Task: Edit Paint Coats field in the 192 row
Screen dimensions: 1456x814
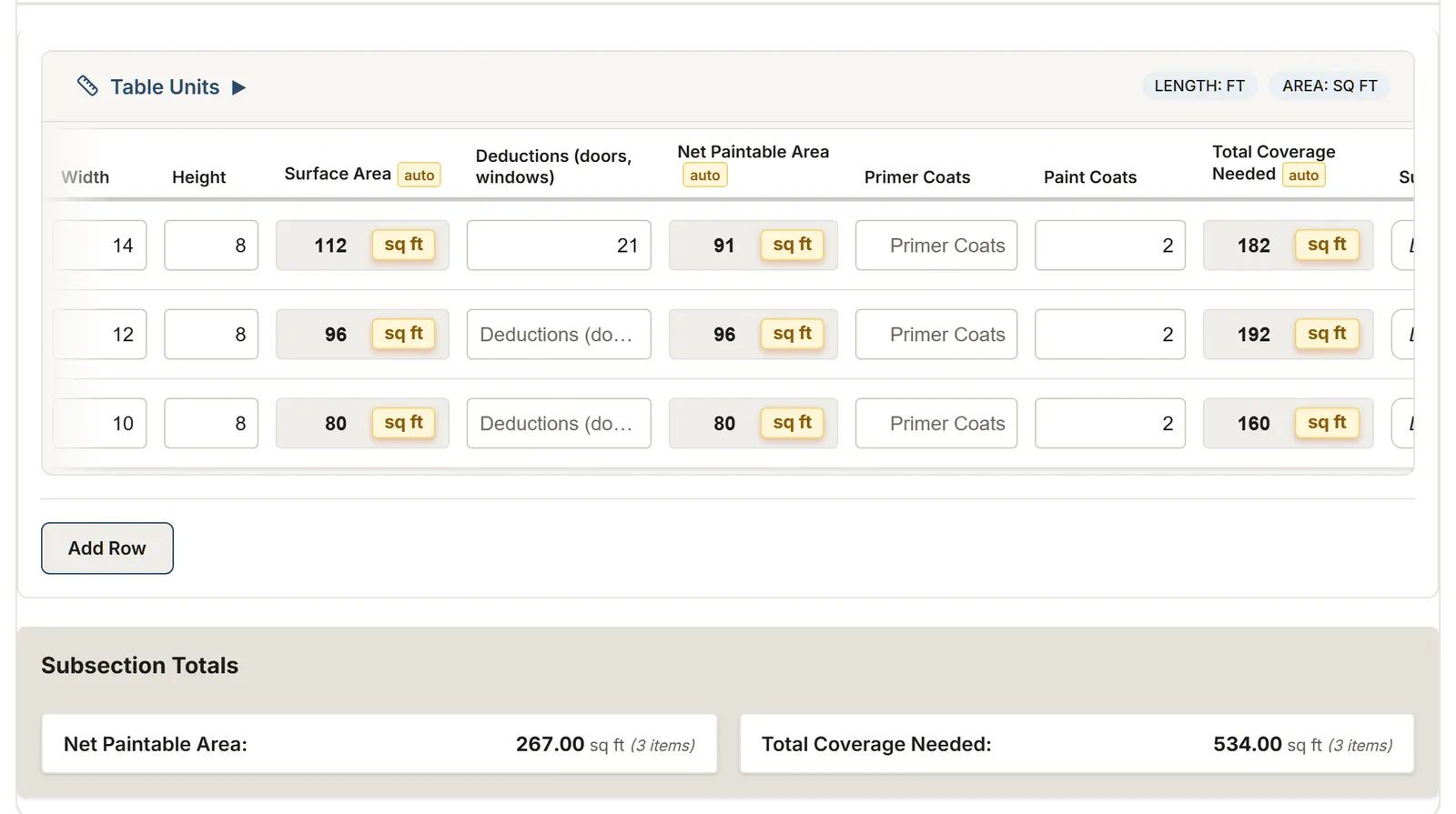Action: (x=1110, y=335)
